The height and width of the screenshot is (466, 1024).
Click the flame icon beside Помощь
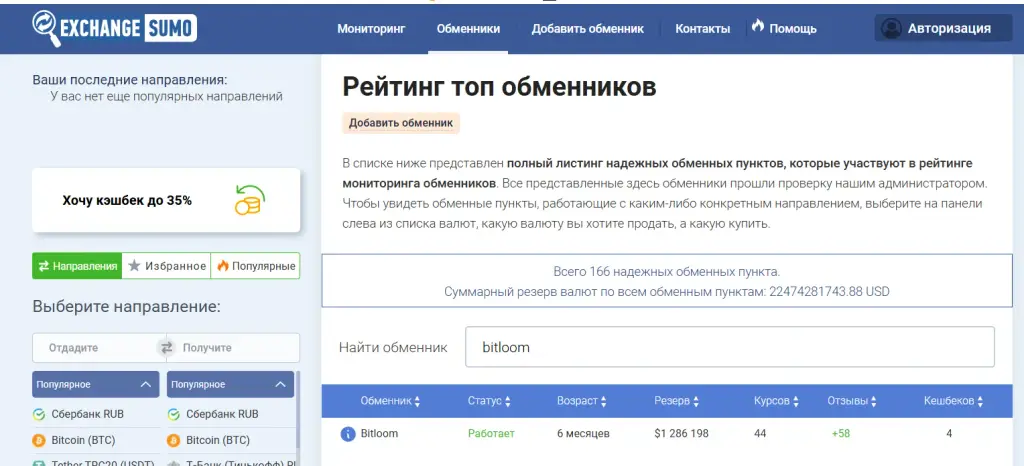[758, 26]
